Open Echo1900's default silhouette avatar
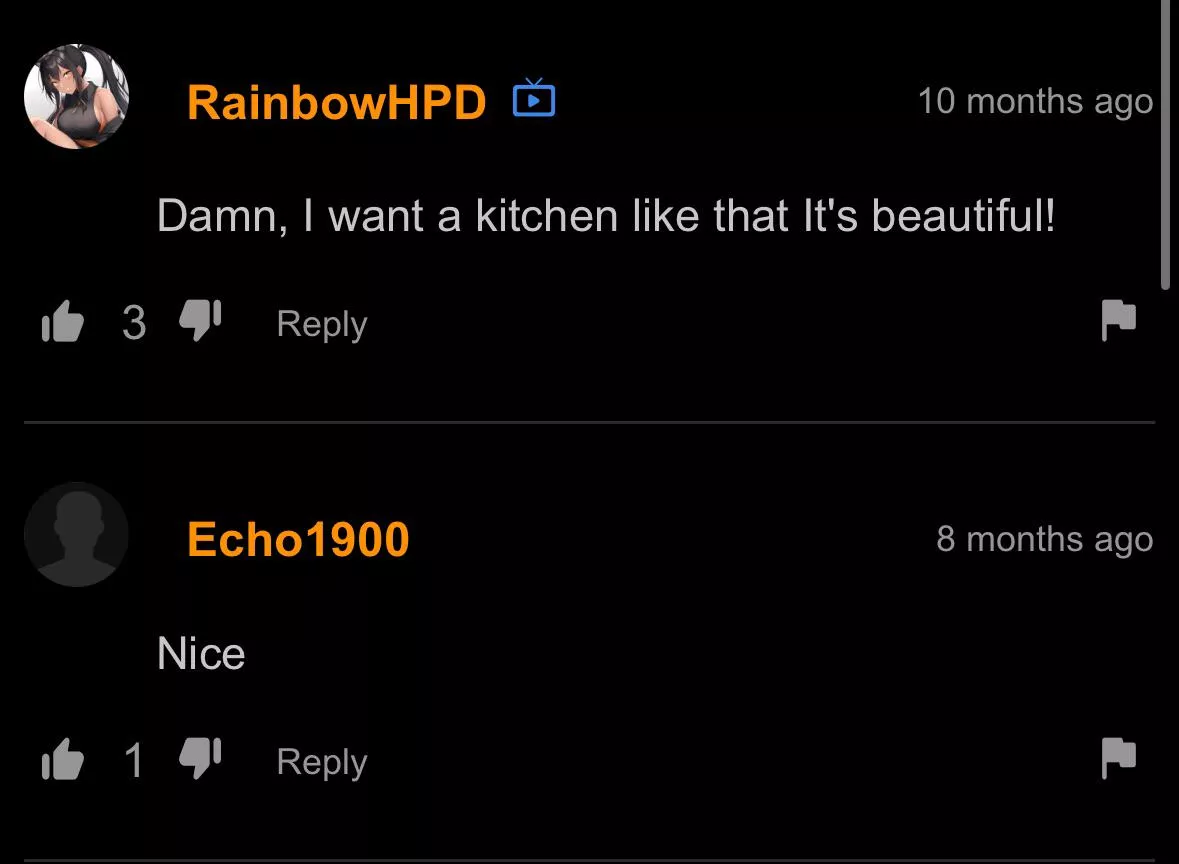The width and height of the screenshot is (1179, 864). click(76, 534)
